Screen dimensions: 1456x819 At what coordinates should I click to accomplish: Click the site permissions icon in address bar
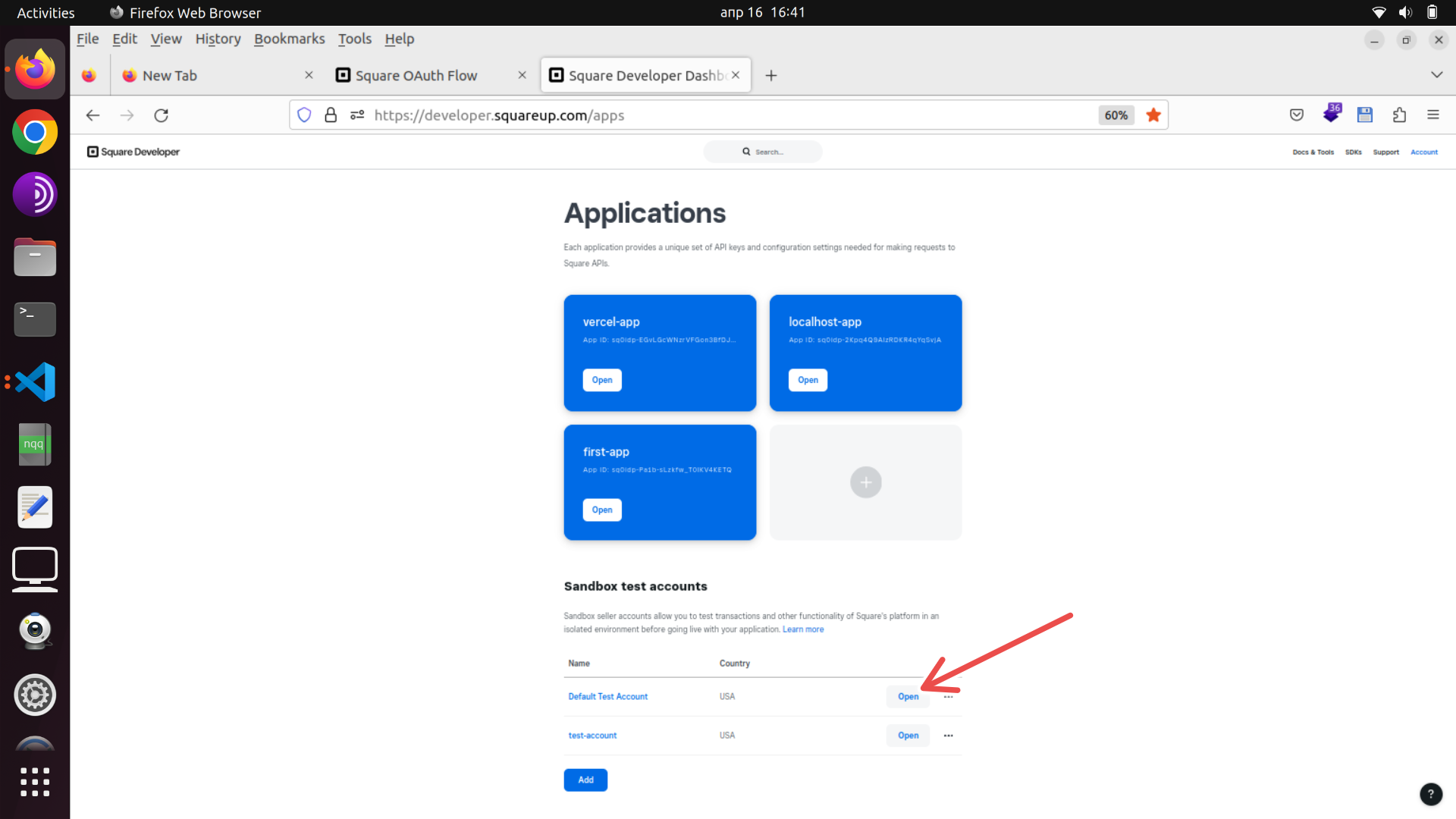coord(357,115)
